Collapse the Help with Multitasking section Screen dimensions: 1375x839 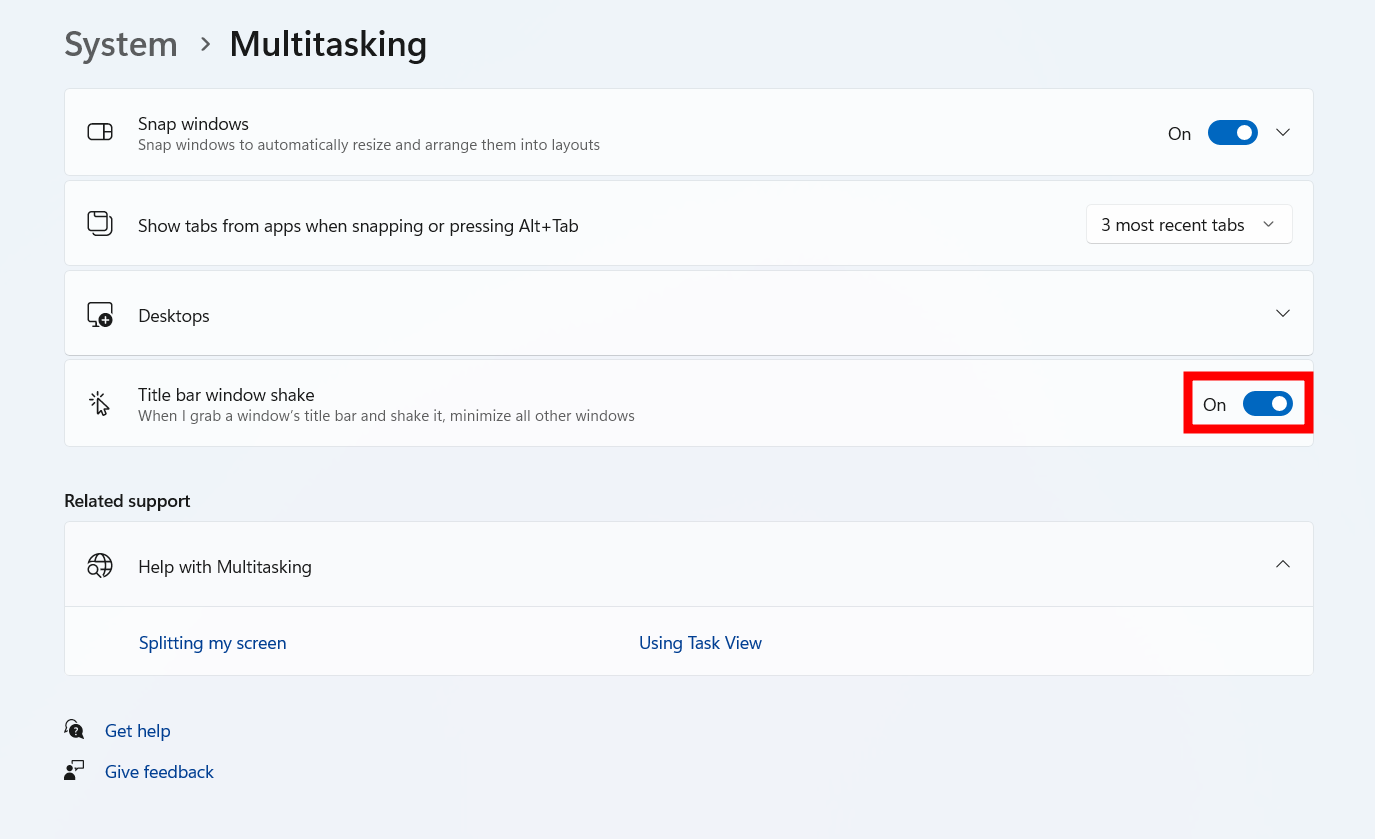click(1283, 564)
